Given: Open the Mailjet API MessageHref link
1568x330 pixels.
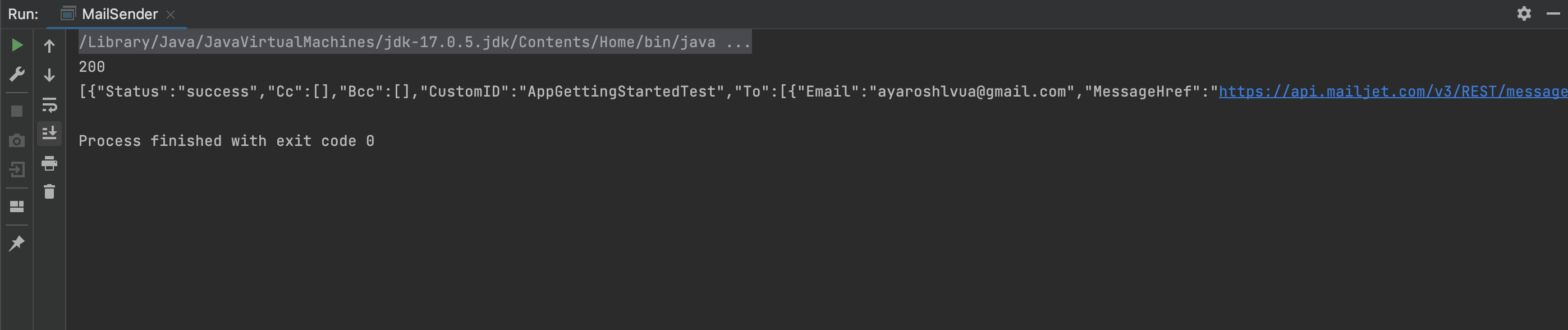Looking at the screenshot, I should coord(1388,91).
